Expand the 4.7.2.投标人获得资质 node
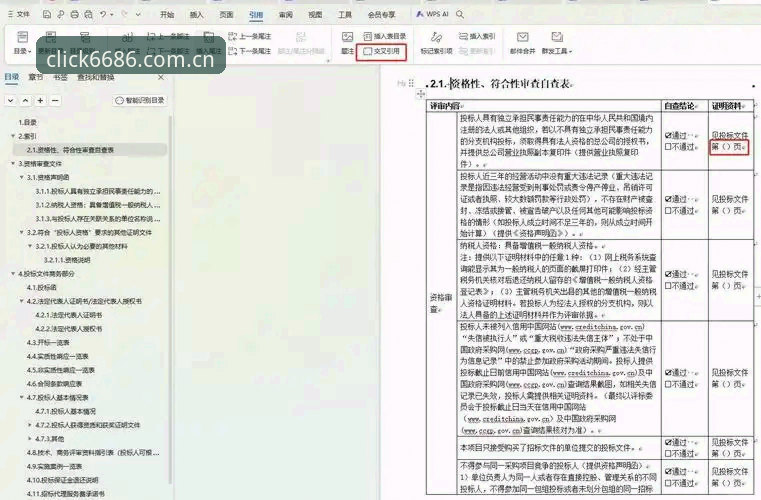Screen dimensions: 761x500 pyautogui.click(x=30, y=425)
